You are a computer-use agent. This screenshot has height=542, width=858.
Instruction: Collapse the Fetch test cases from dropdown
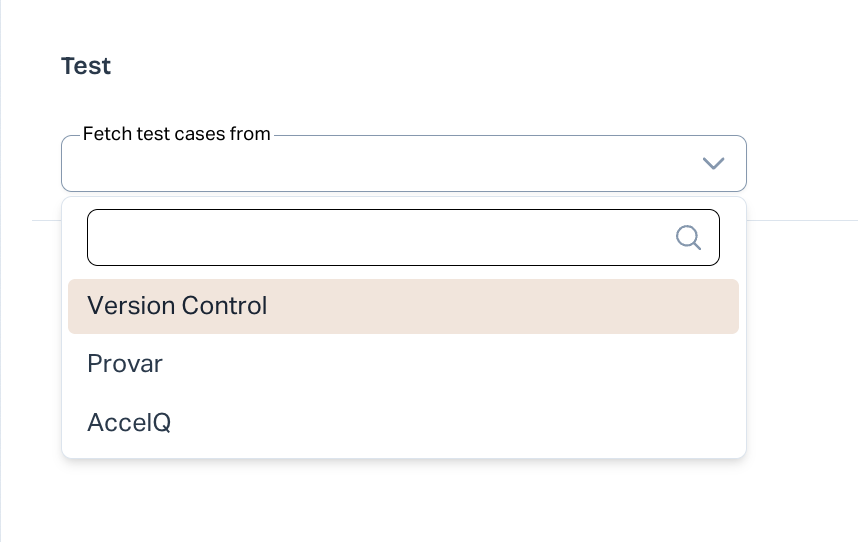[x=713, y=163]
